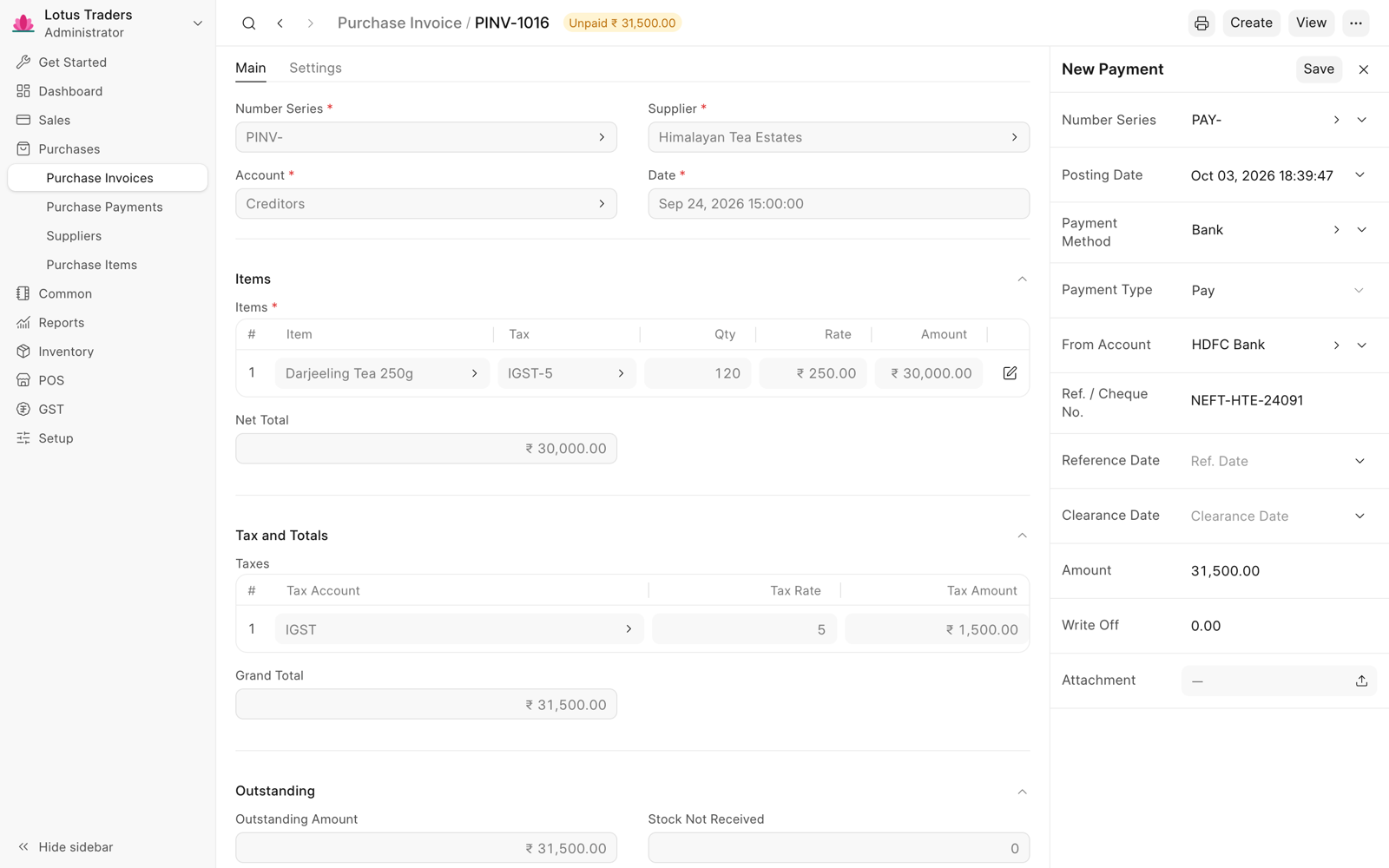
Task: Click the POS register icon
Action: point(23,380)
